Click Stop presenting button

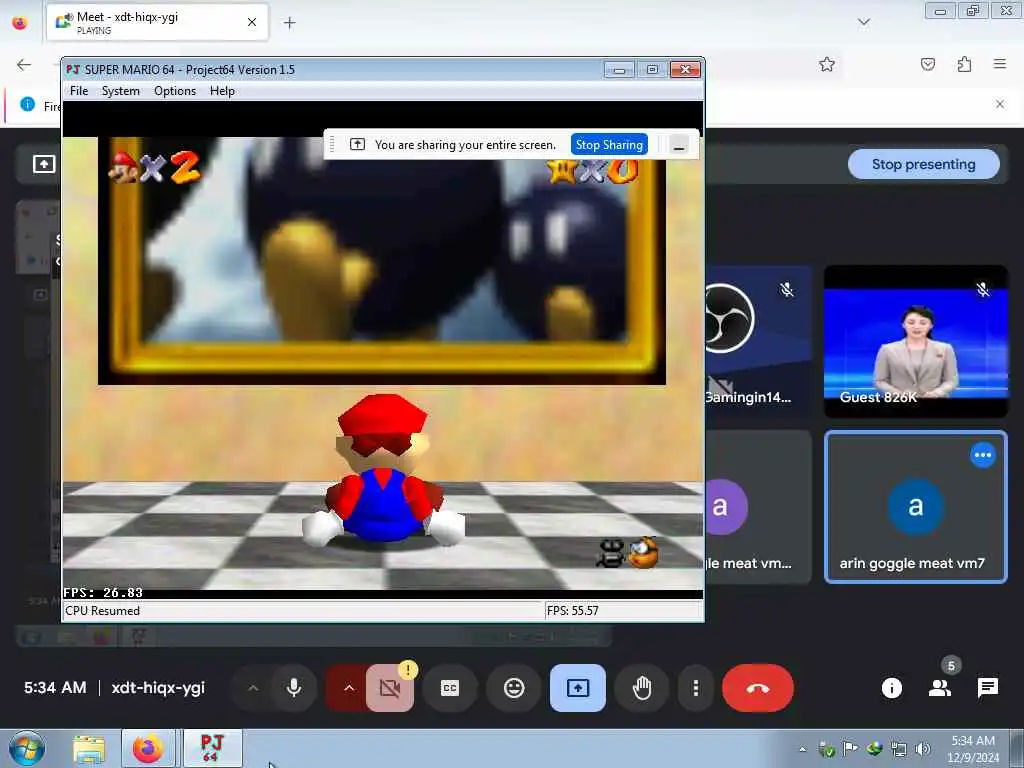point(923,164)
